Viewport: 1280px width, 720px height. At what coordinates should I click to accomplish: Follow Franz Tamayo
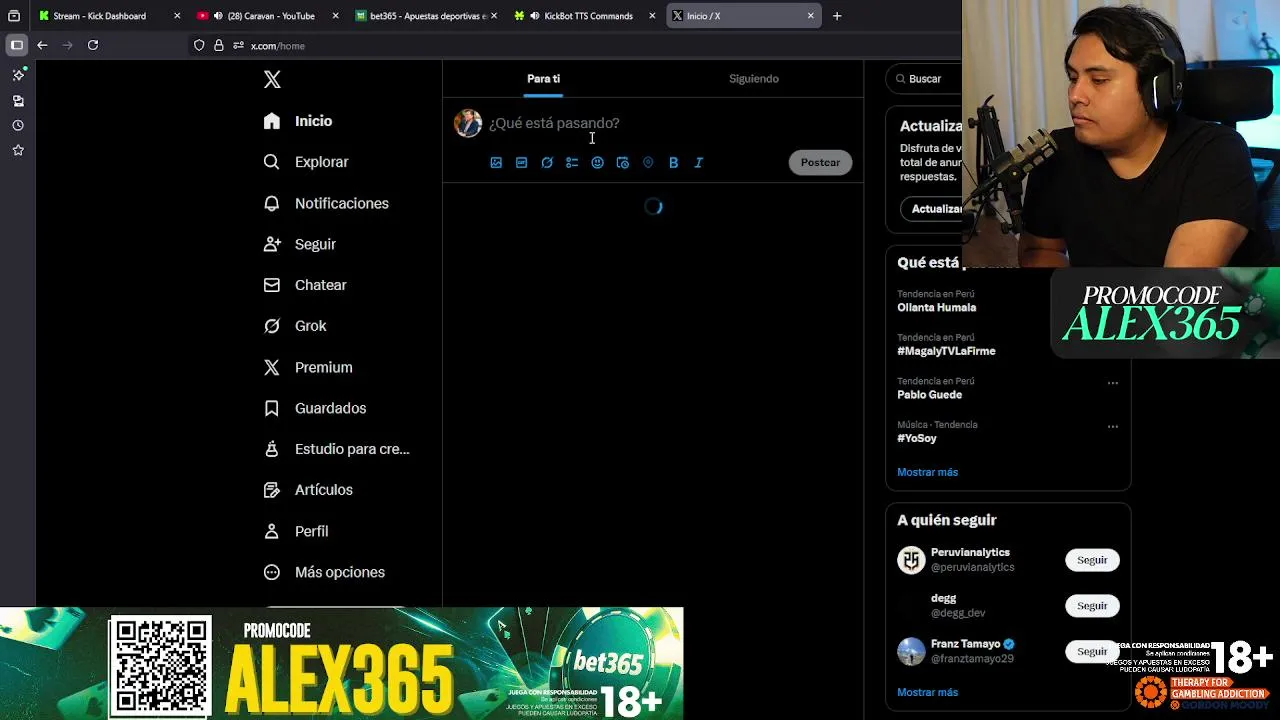point(1092,651)
